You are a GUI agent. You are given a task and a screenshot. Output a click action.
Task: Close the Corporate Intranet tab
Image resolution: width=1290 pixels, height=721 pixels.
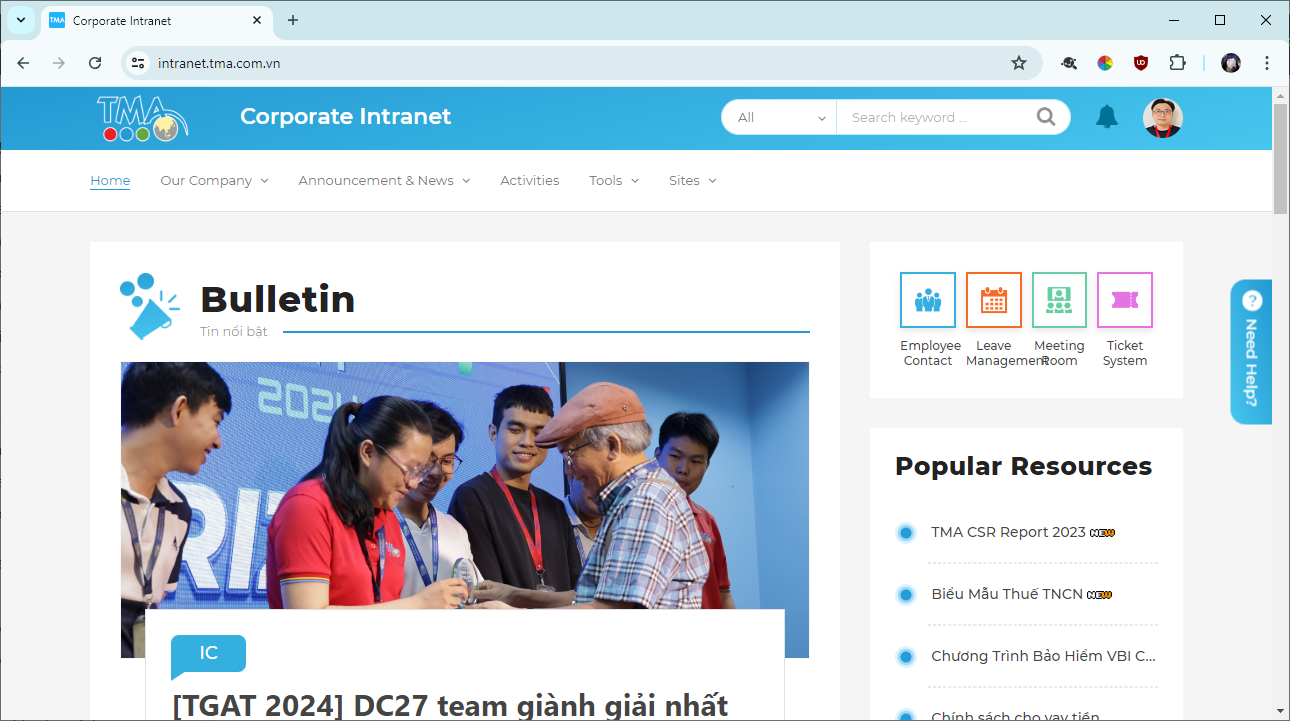click(x=257, y=20)
